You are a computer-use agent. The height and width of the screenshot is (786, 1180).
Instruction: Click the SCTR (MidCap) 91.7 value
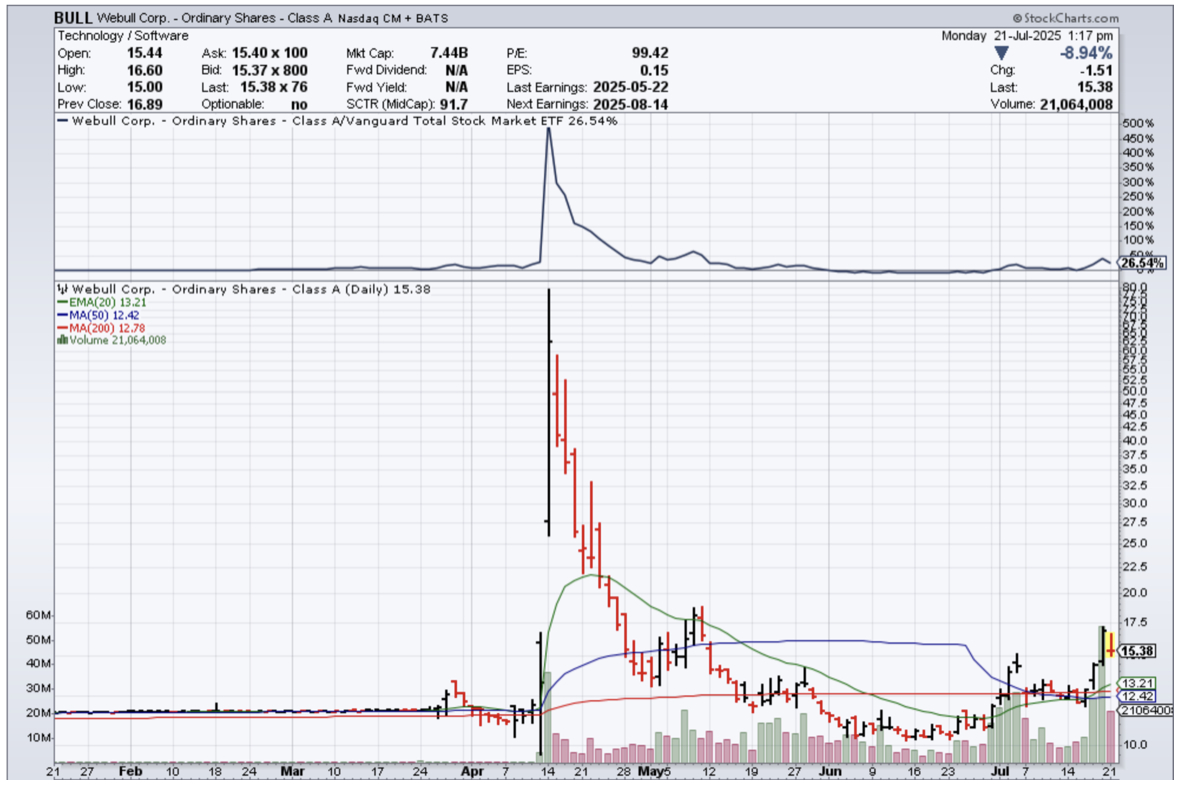454,104
